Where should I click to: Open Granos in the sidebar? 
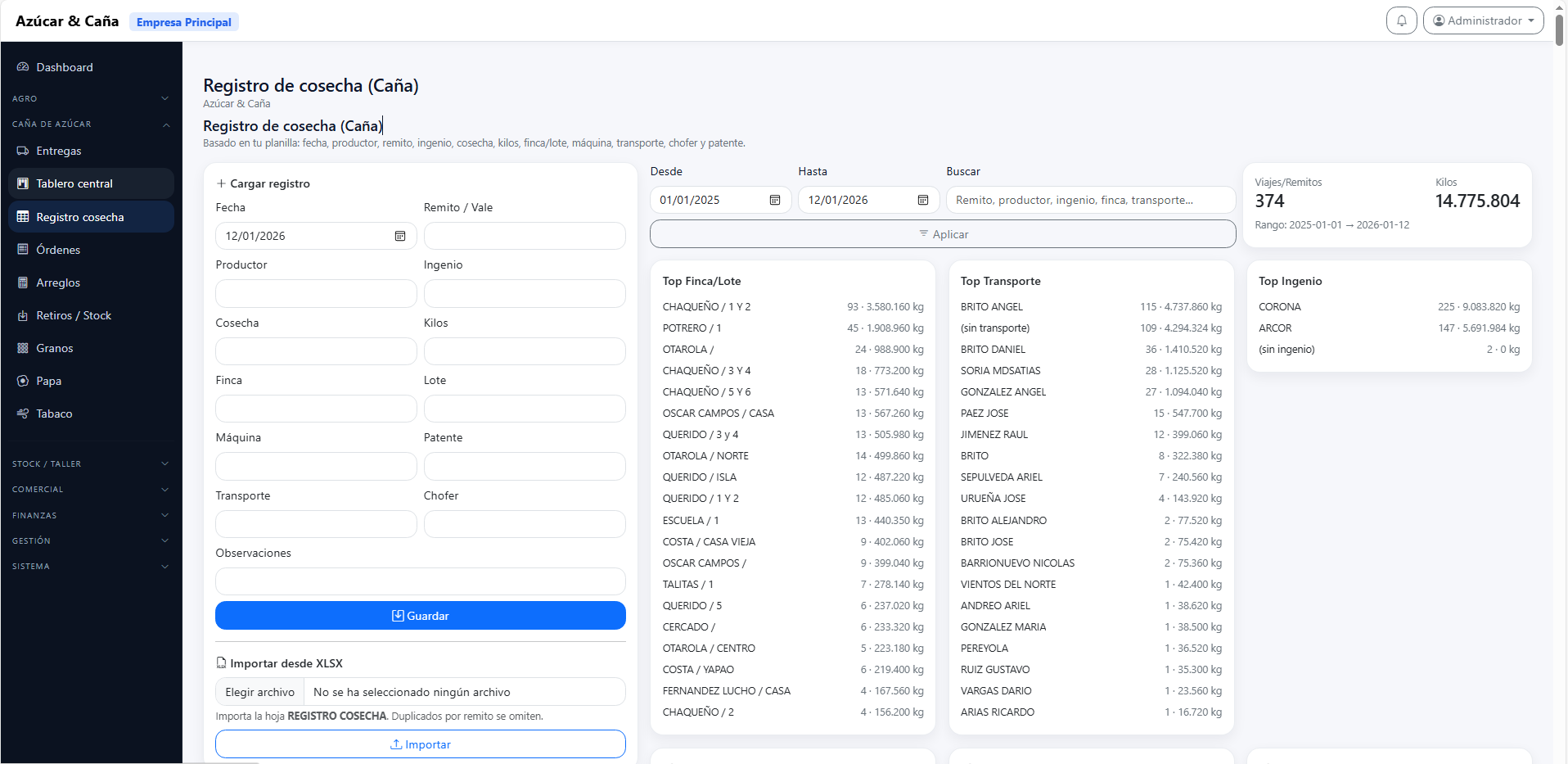pyautogui.click(x=55, y=348)
